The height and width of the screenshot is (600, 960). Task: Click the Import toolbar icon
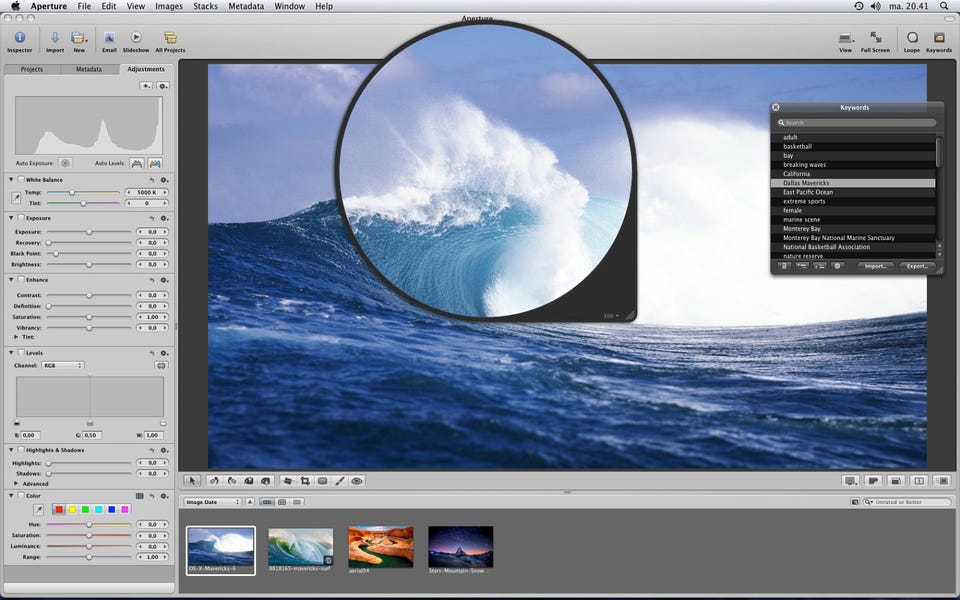(54, 38)
